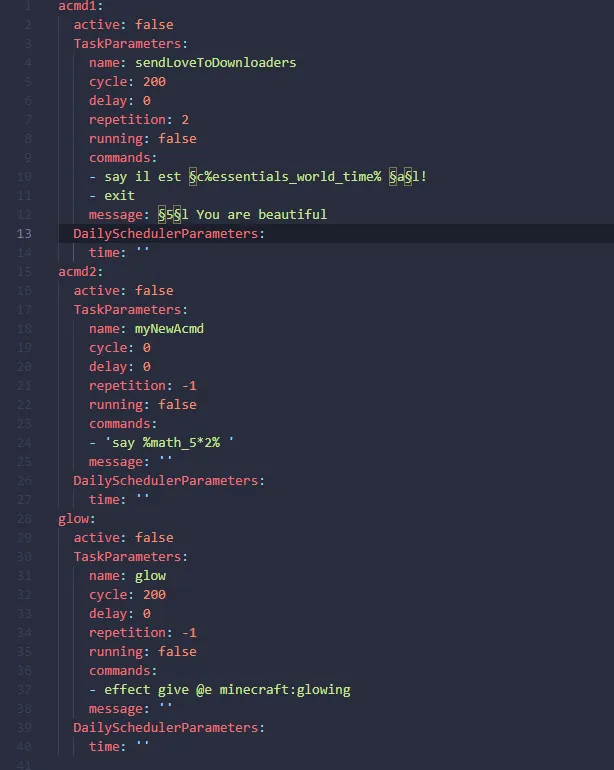Screen dimensions: 614x770
Task: Place cursor on sendLoveToDownloaders name value
Action: 216,63
